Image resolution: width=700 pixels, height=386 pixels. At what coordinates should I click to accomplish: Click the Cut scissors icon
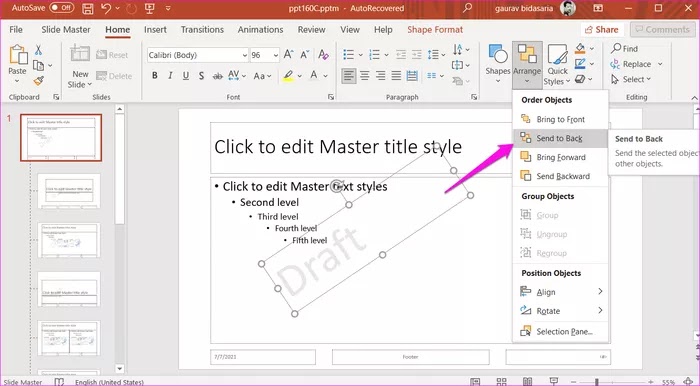(x=38, y=50)
